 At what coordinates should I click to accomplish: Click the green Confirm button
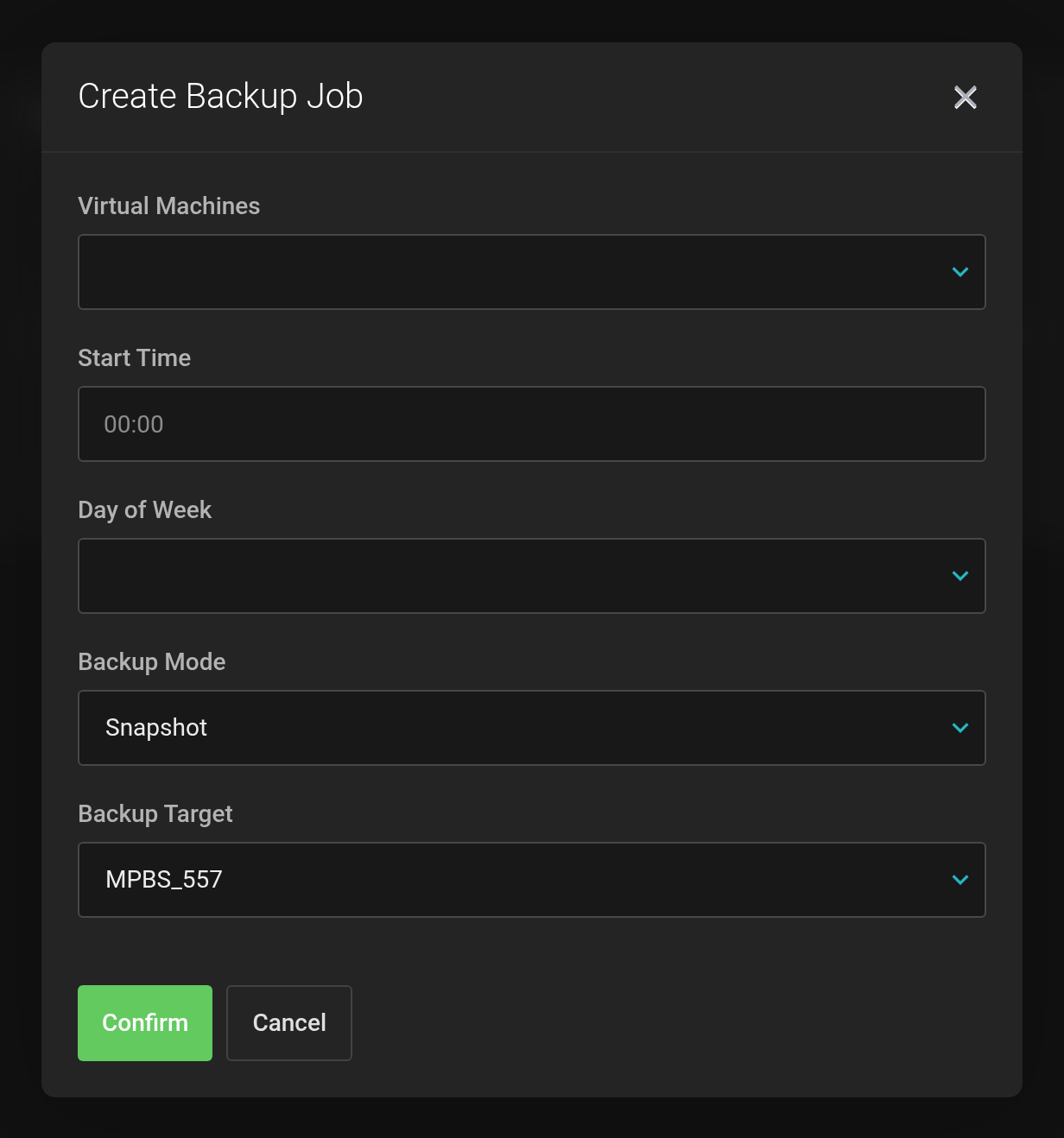pos(145,1023)
